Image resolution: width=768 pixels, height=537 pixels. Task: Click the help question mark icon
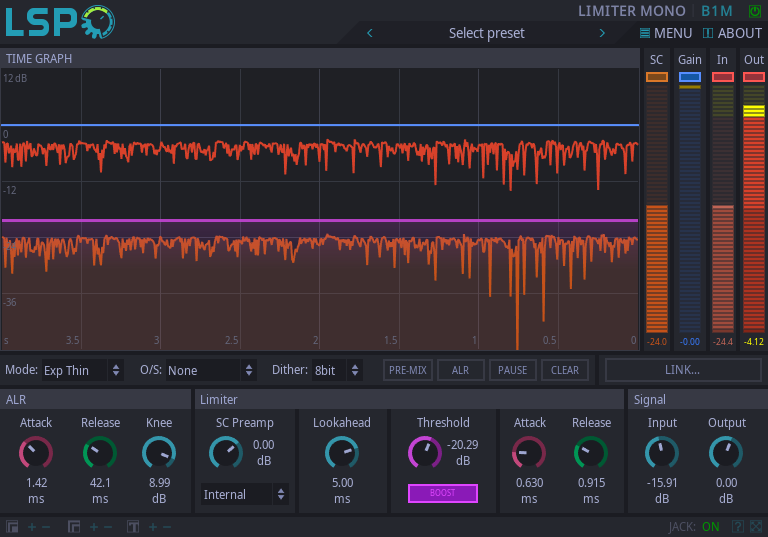click(x=737, y=526)
